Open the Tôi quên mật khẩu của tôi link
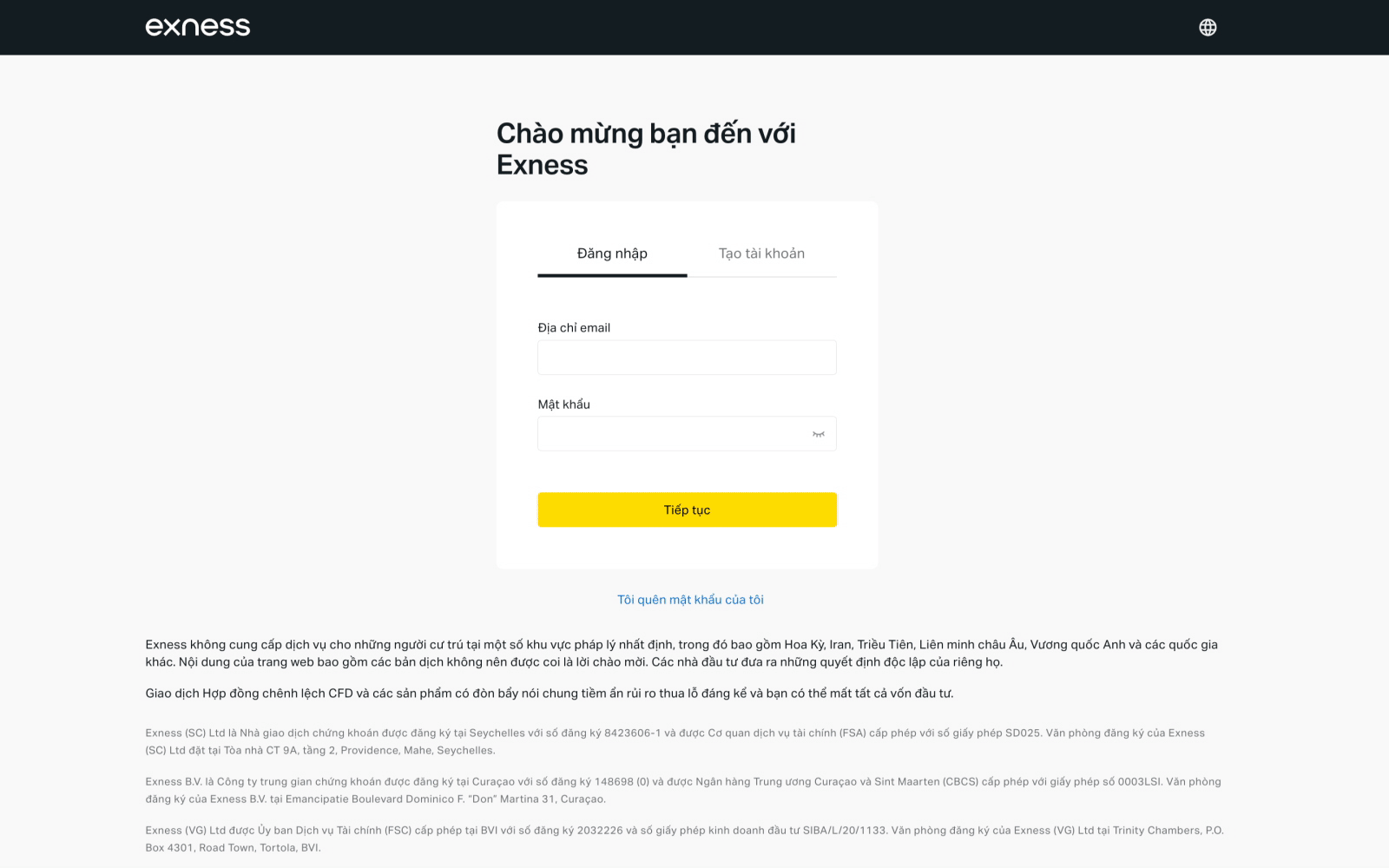The image size is (1389, 868). coord(690,600)
